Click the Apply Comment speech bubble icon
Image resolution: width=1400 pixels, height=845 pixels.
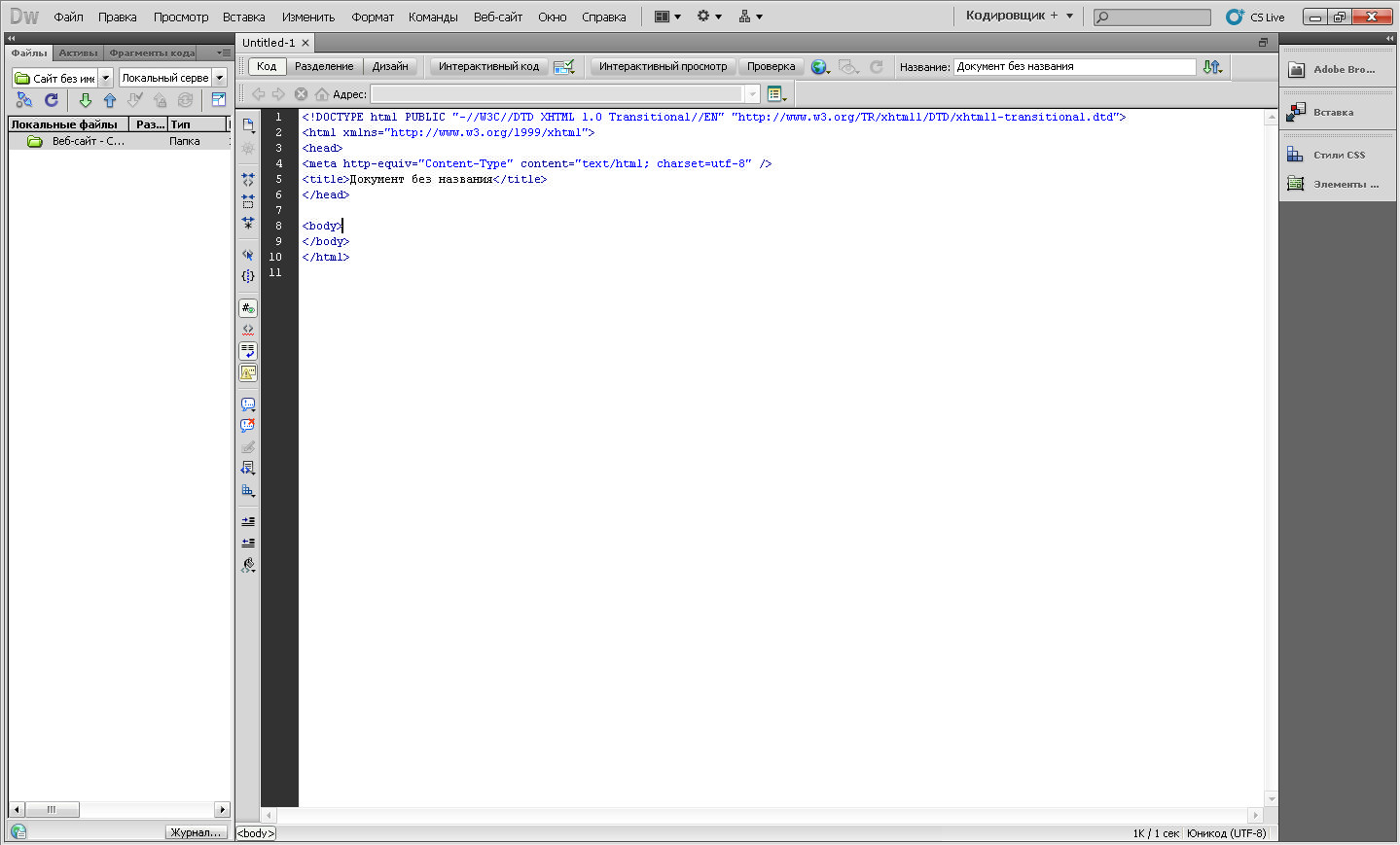click(248, 405)
